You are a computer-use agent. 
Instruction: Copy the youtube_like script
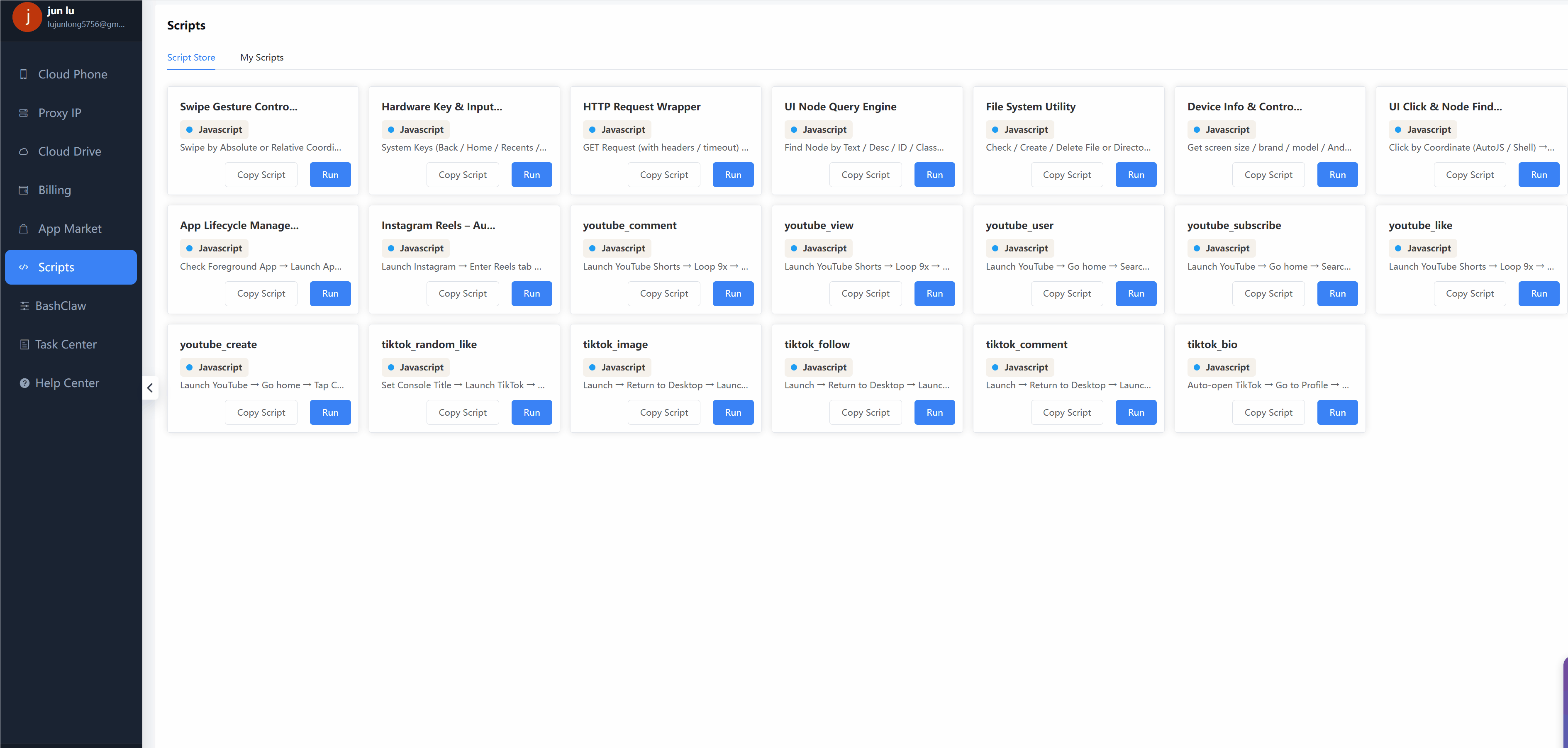(1470, 293)
